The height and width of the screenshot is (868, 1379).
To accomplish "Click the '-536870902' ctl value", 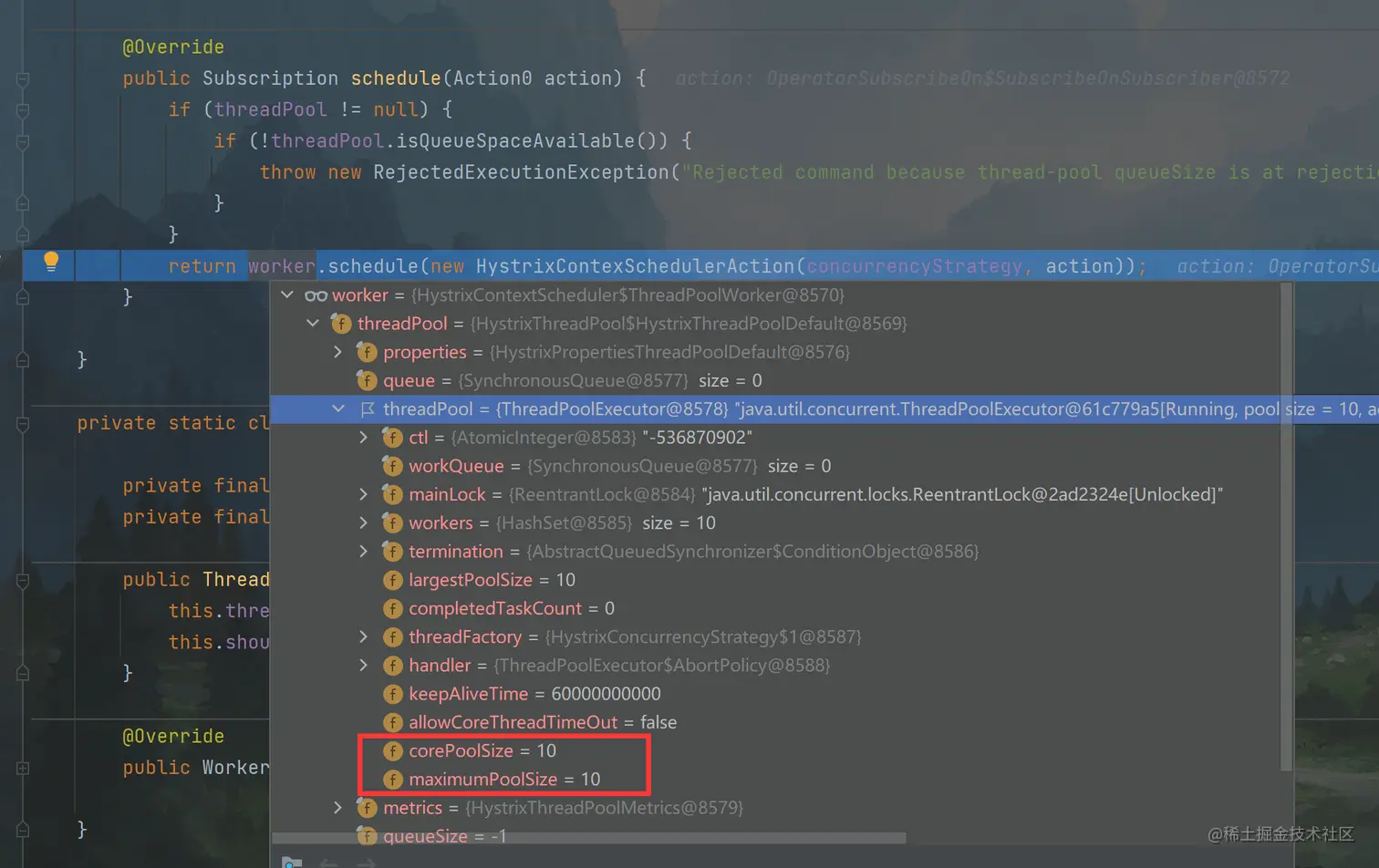I will coord(698,438).
